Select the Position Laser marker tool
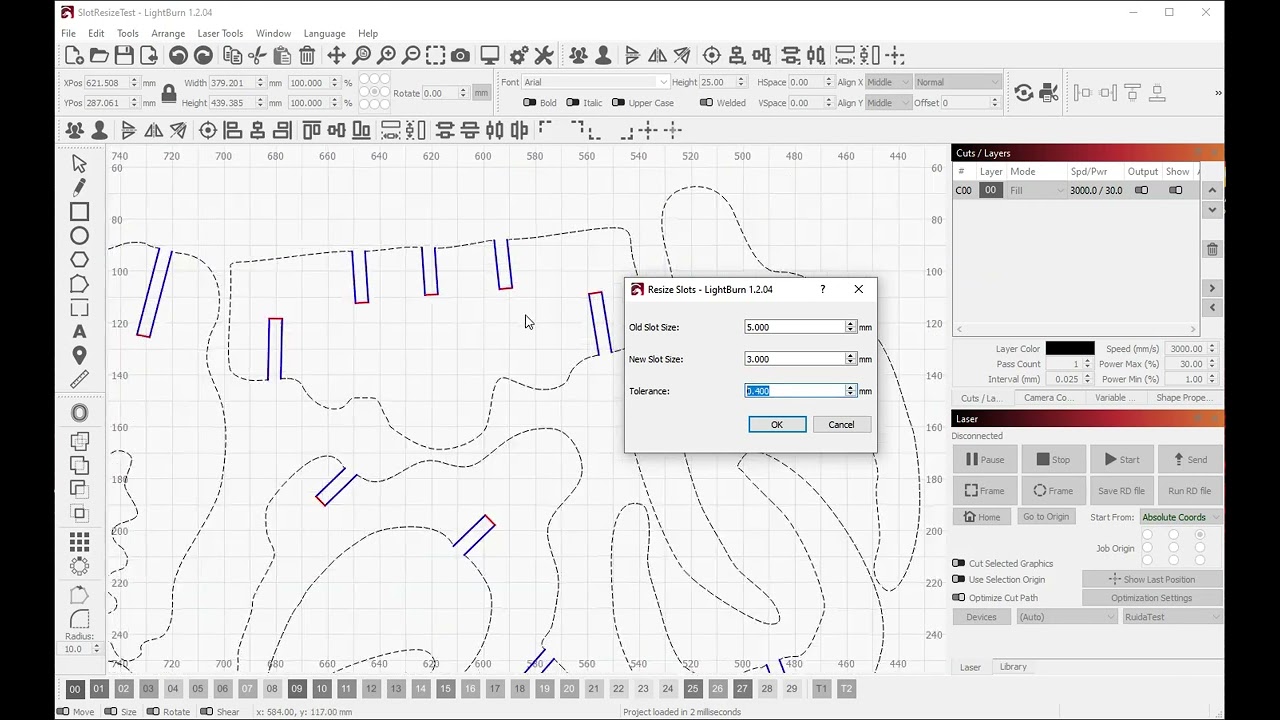This screenshot has width=1280, height=720. coord(79,356)
